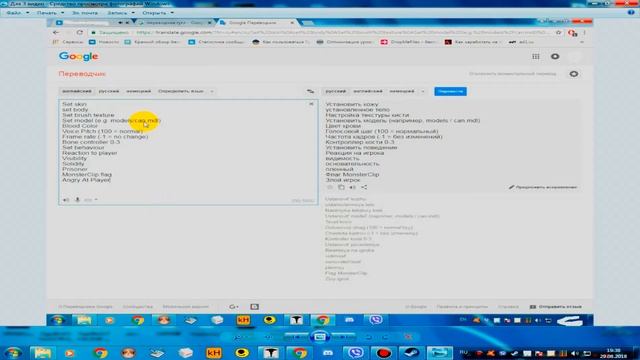Listen to the translated Russian text

pyautogui.click(x=352, y=187)
